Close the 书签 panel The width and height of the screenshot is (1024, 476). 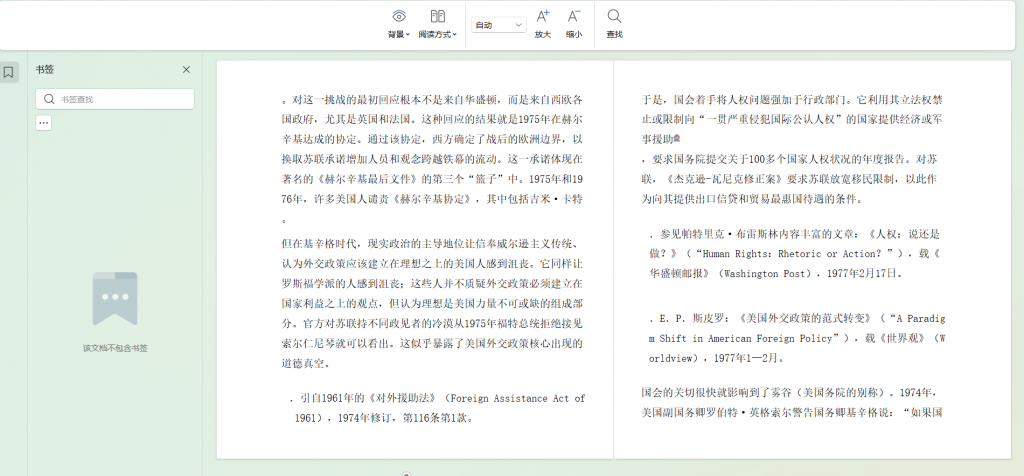[186, 70]
